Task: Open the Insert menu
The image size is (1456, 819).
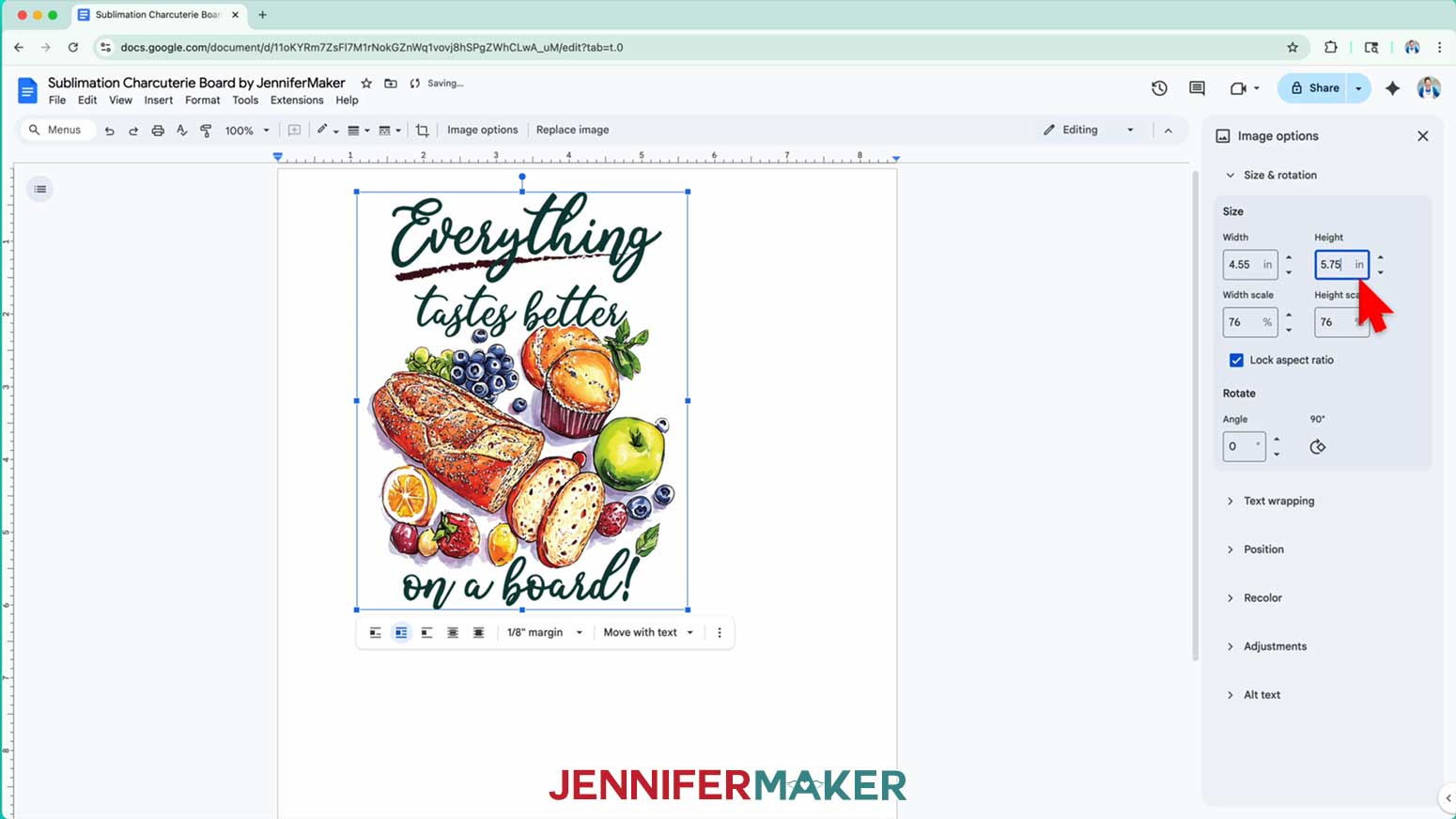Action: (x=158, y=100)
